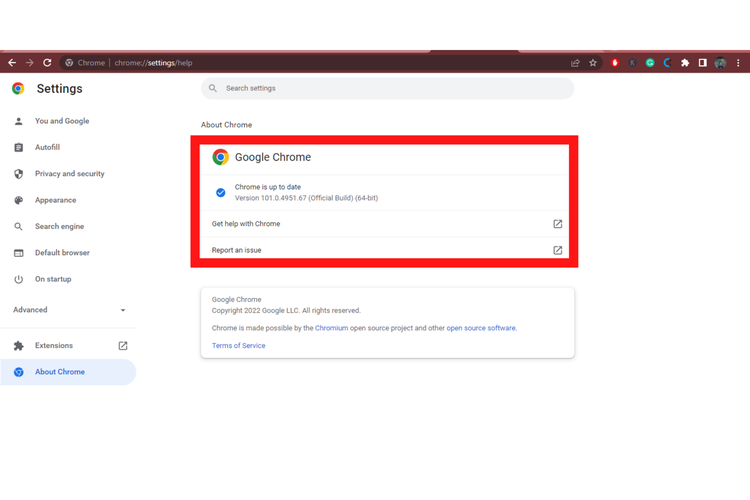Click external link icon for Get help with Chrome
The image size is (750, 500).
(x=558, y=224)
